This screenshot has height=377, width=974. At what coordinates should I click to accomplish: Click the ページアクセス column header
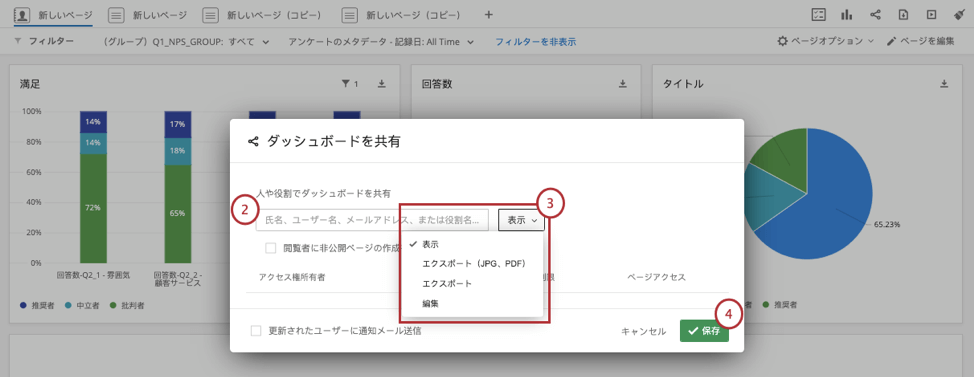coord(656,277)
